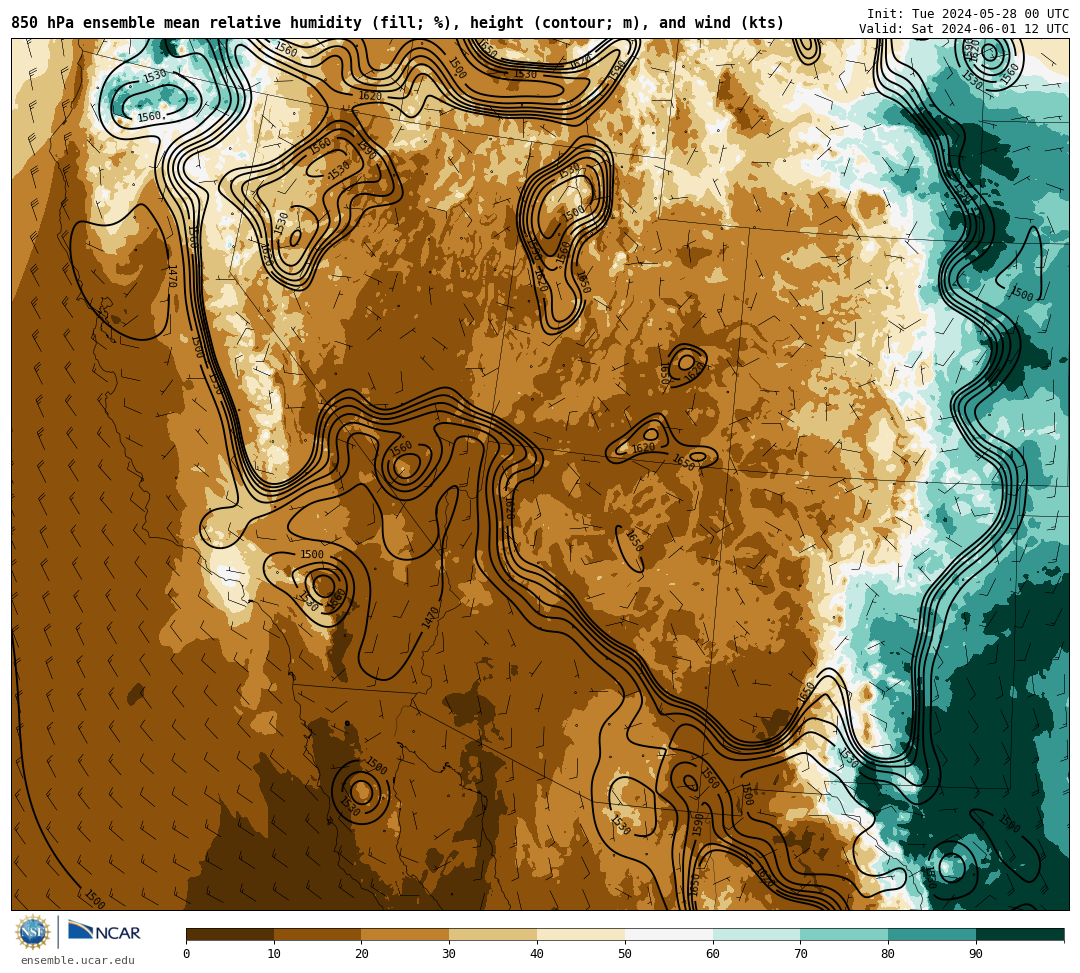Click the light teal 70-80 colorbar segment
The image size is (1080, 973).
click(x=844, y=934)
